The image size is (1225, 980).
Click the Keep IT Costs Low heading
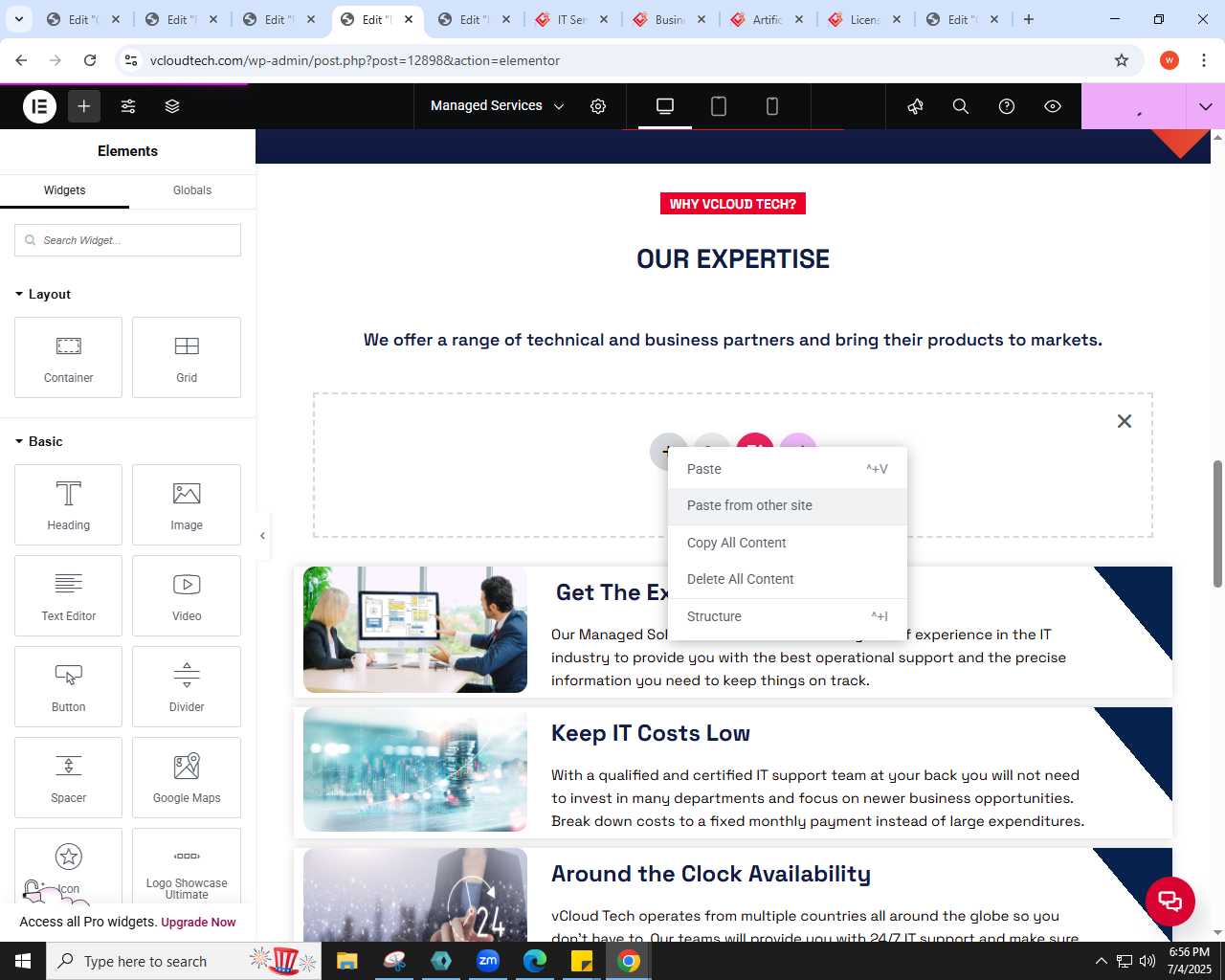point(651,733)
